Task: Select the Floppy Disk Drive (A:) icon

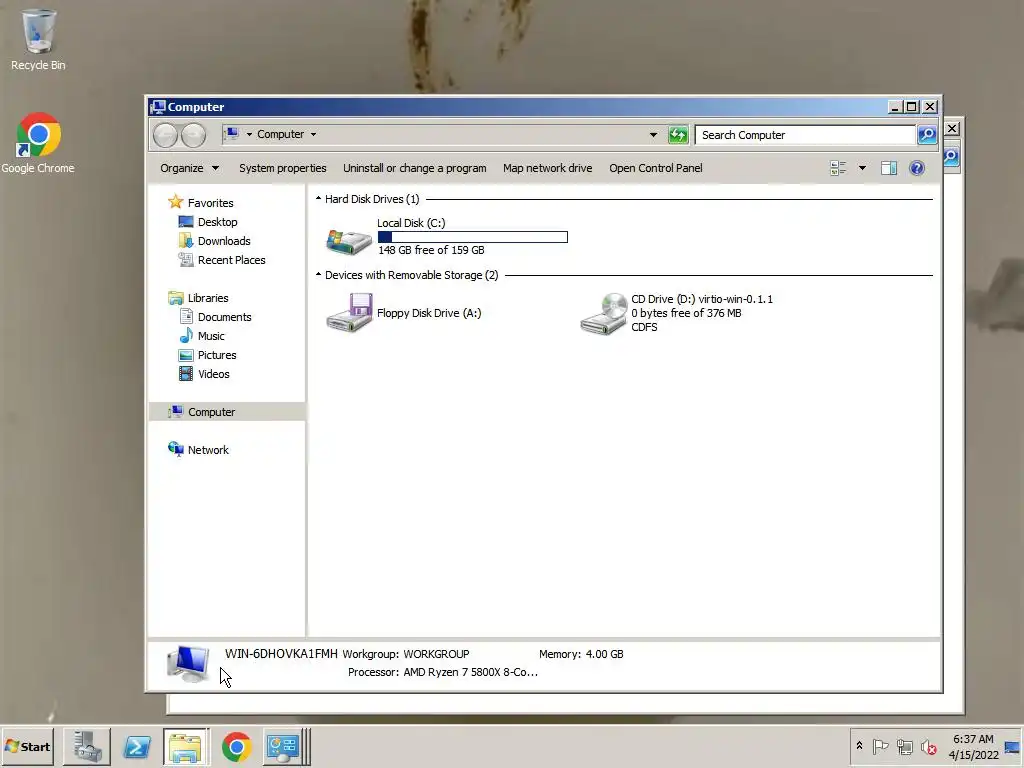Action: (x=349, y=312)
